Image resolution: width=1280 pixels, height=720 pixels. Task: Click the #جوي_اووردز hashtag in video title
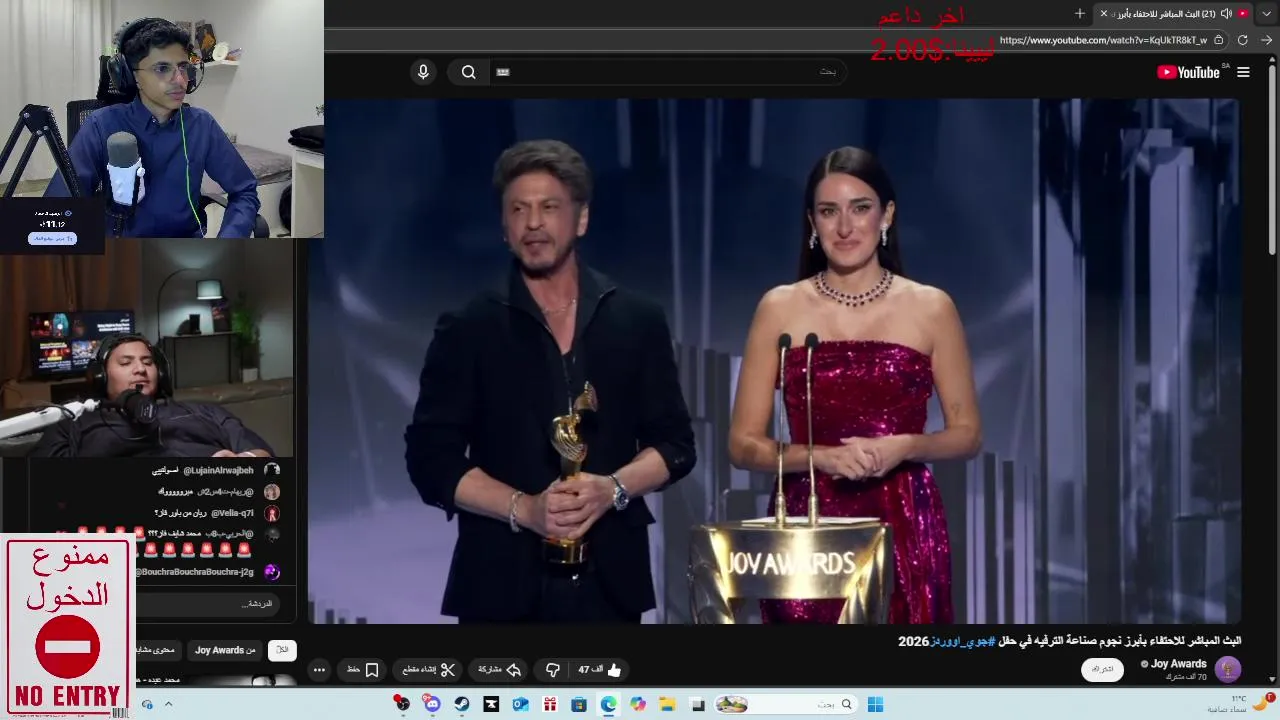[962, 641]
